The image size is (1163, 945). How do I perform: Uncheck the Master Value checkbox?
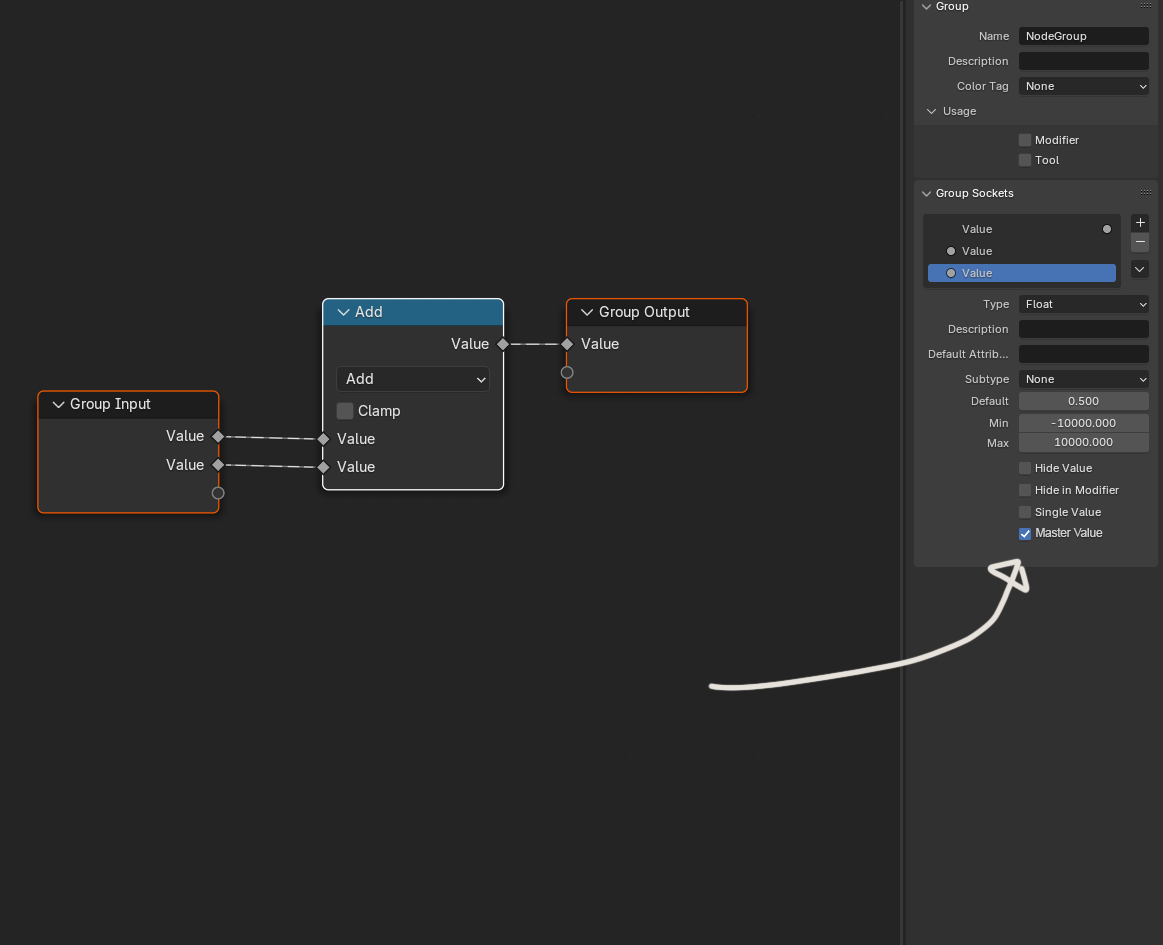tap(1025, 534)
